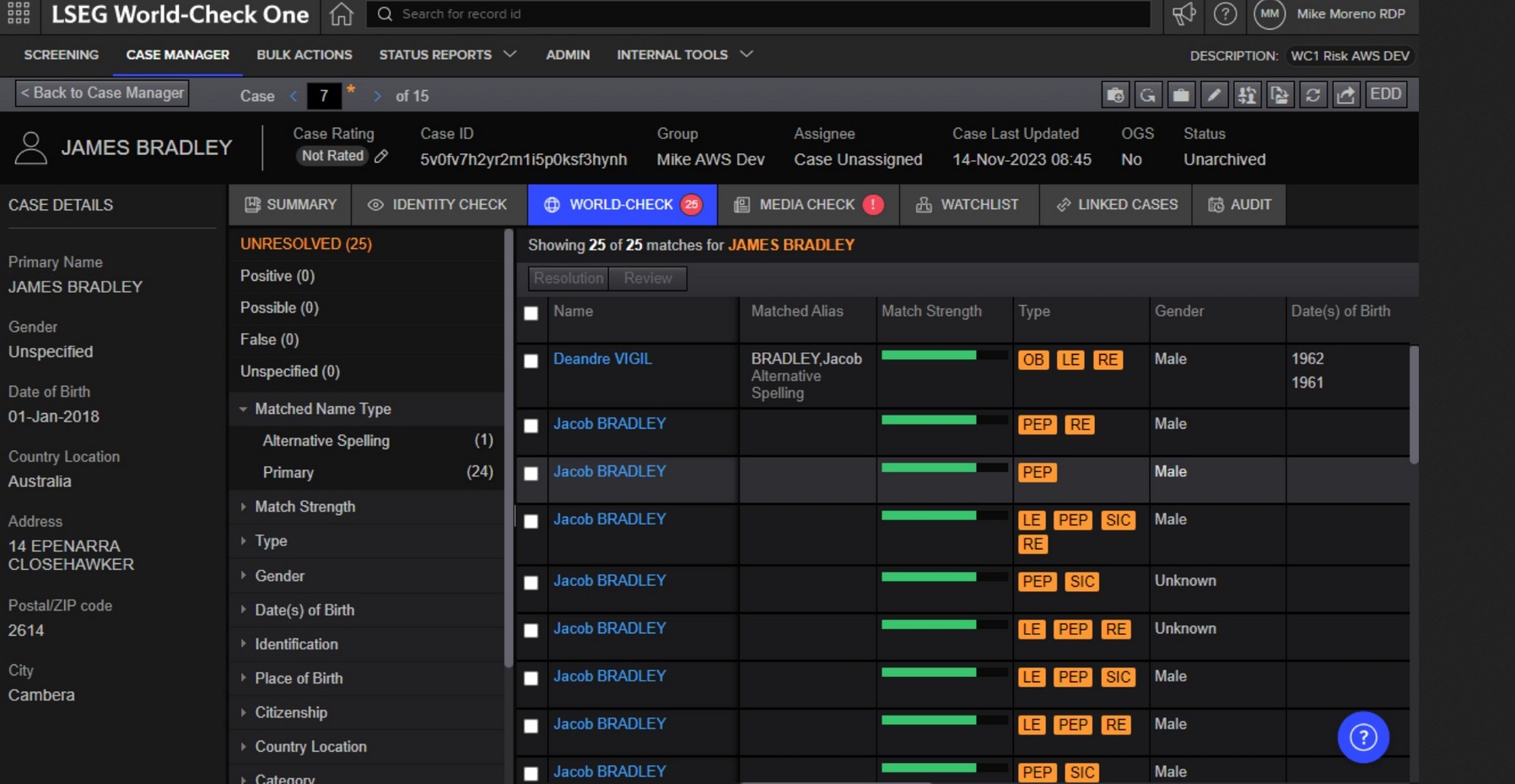This screenshot has width=1515, height=784.
Task: Open the MM user avatar menu
Action: [x=1269, y=13]
